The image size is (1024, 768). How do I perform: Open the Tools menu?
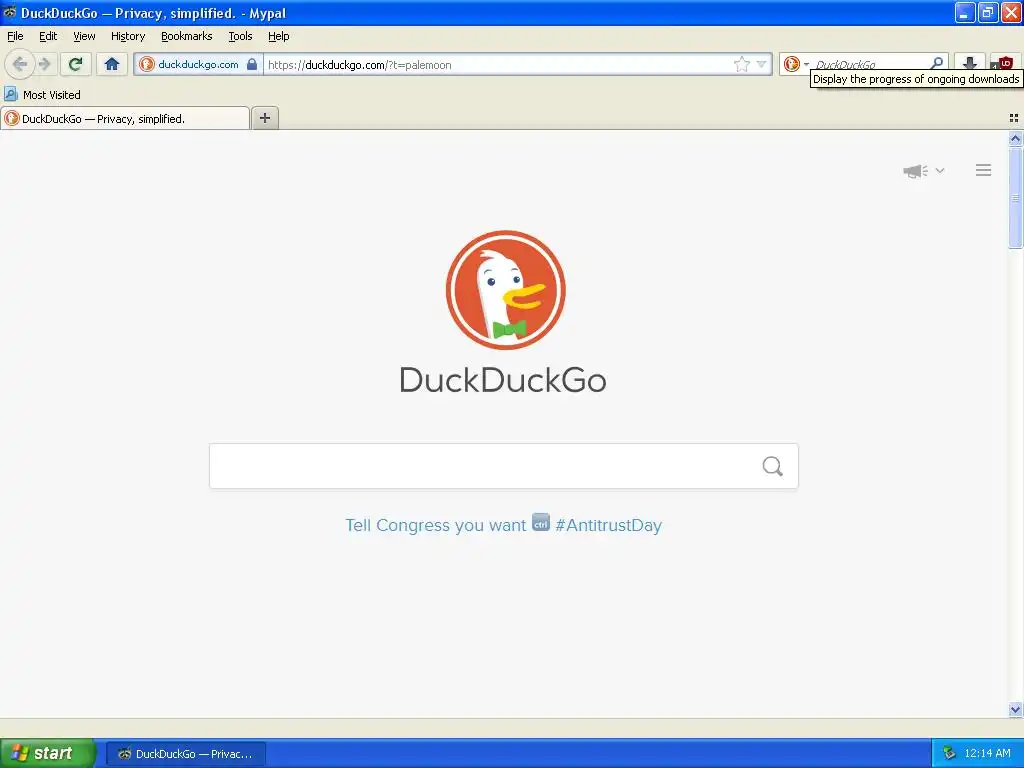tap(240, 36)
